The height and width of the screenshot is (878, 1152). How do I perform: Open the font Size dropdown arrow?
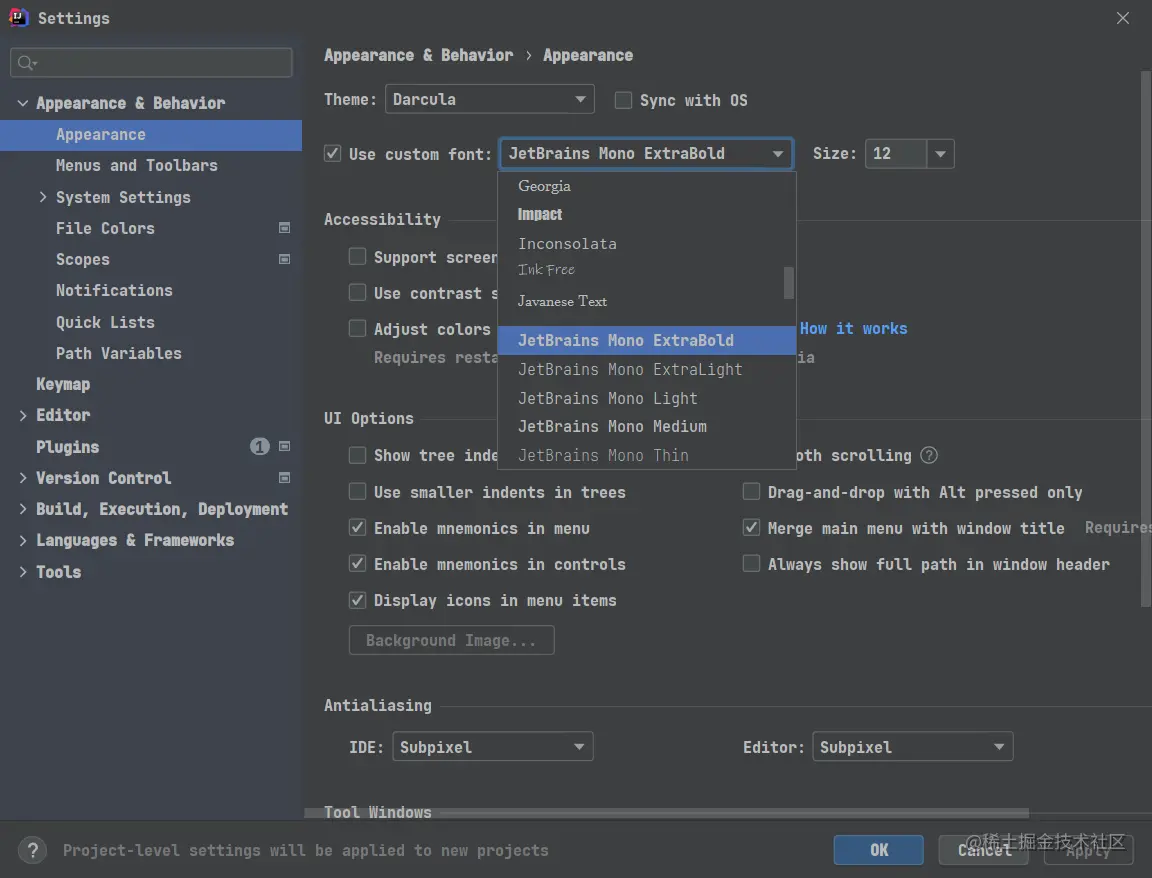tap(940, 154)
